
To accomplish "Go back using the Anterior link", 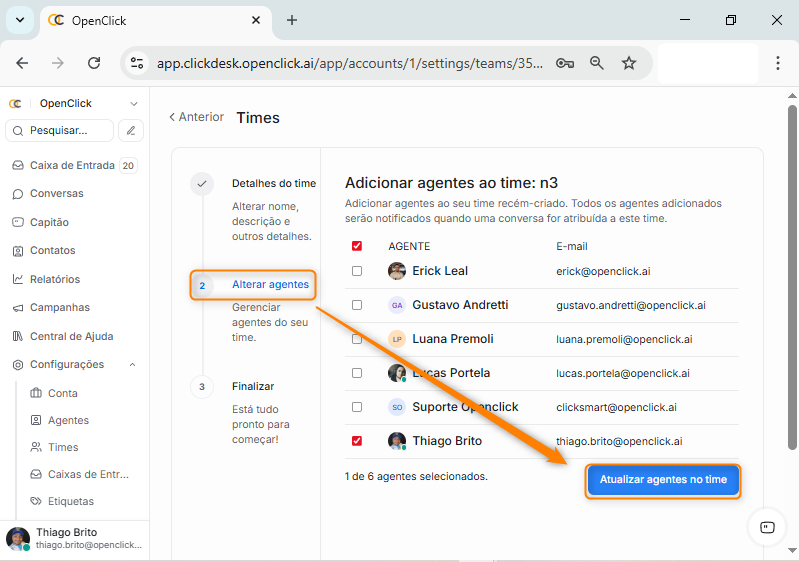I will 196,117.
